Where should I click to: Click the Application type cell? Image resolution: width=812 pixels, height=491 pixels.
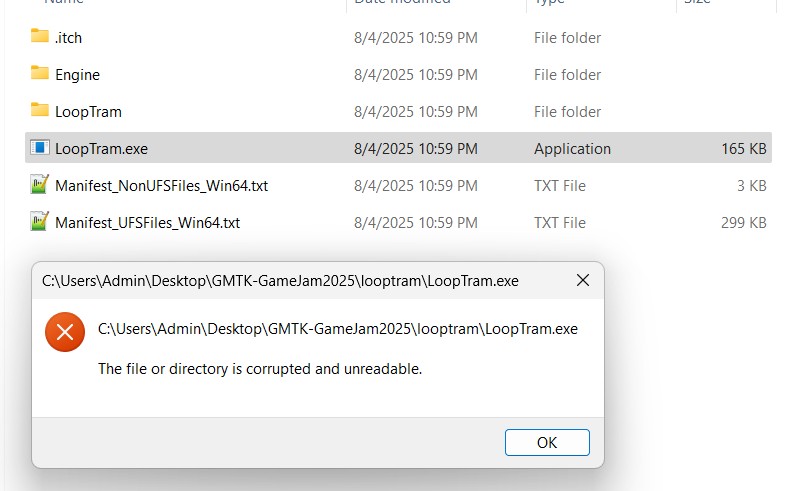(572, 149)
